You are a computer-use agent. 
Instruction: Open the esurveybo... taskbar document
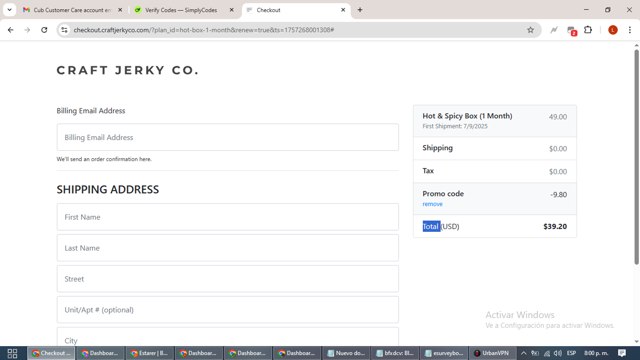coord(444,353)
